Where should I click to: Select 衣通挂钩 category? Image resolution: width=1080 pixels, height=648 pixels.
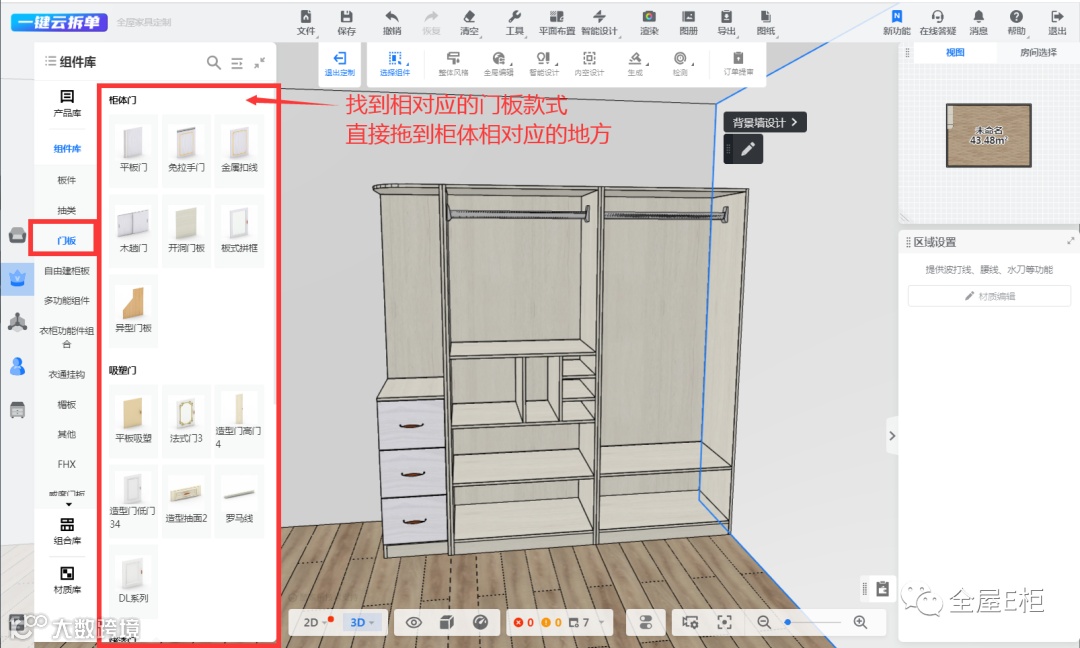click(67, 375)
